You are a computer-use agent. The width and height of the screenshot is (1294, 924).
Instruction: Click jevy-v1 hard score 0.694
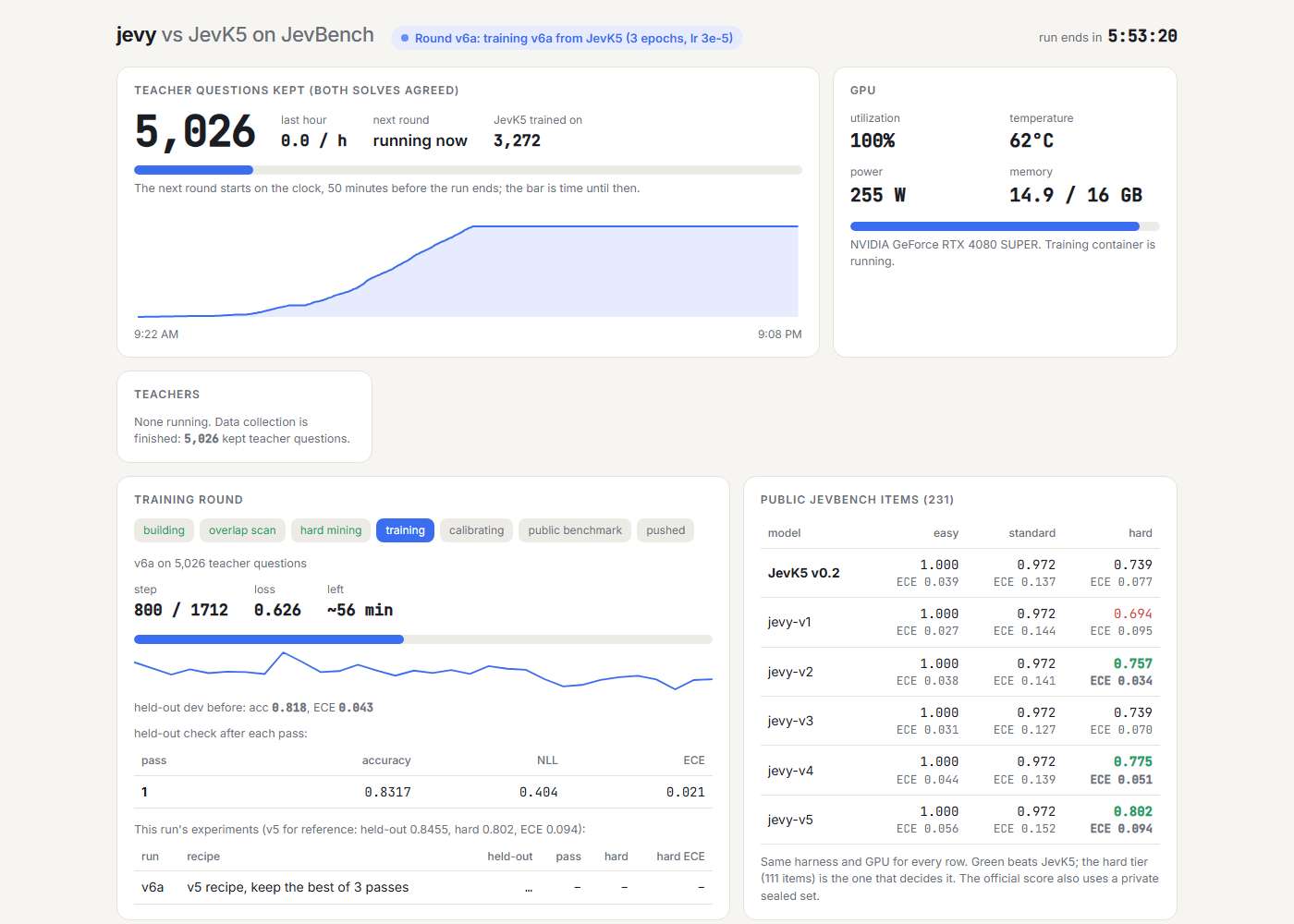pyautogui.click(x=1132, y=614)
